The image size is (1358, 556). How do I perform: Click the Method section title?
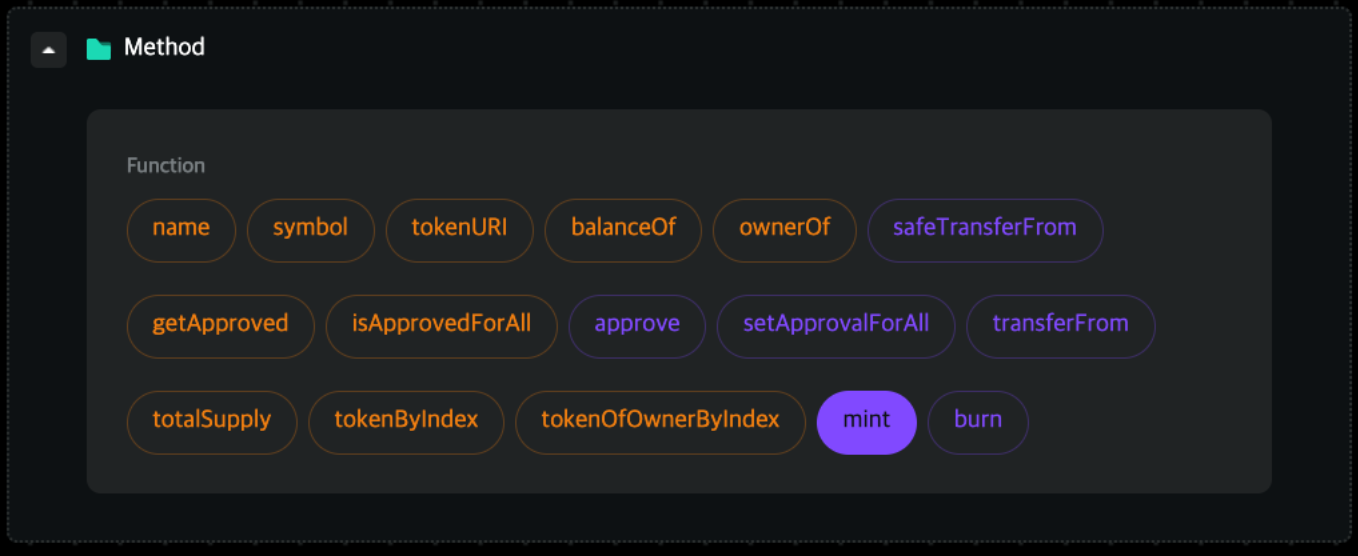tap(164, 47)
